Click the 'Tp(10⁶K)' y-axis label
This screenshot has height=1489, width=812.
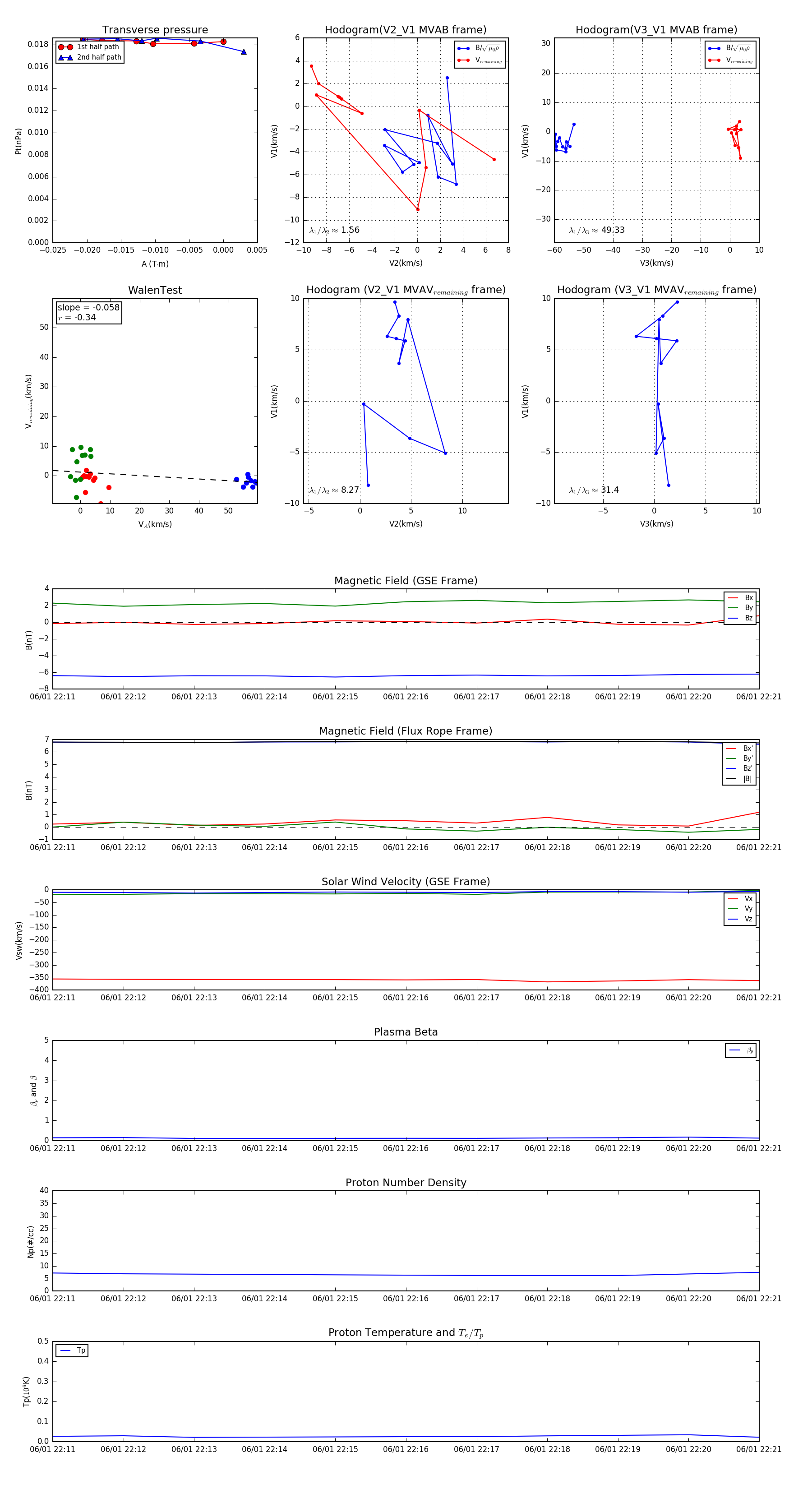26,1392
